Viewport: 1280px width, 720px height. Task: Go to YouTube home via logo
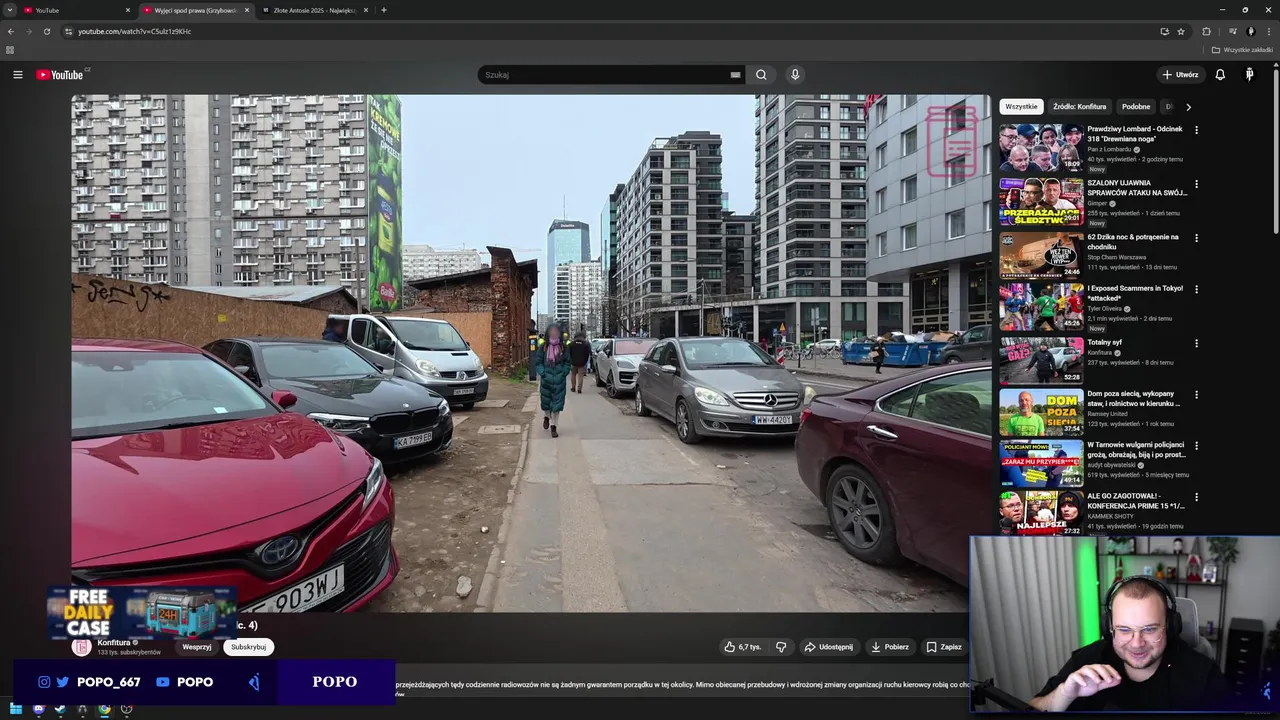pos(60,75)
